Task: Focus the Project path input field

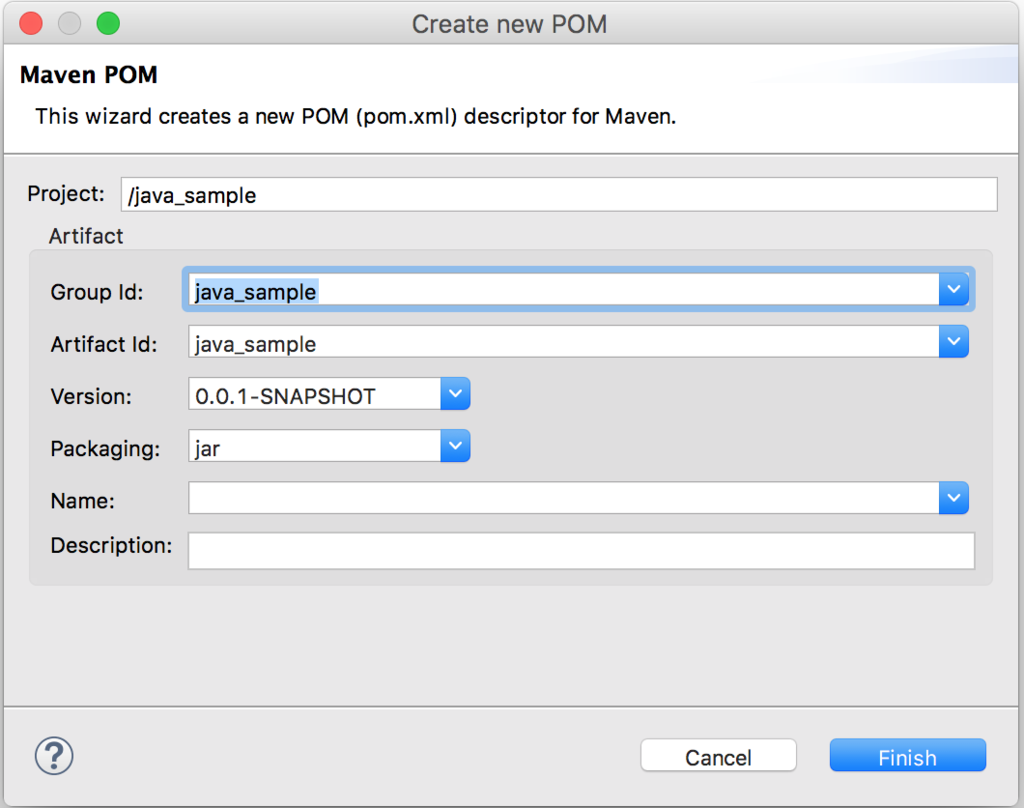Action: coord(559,194)
